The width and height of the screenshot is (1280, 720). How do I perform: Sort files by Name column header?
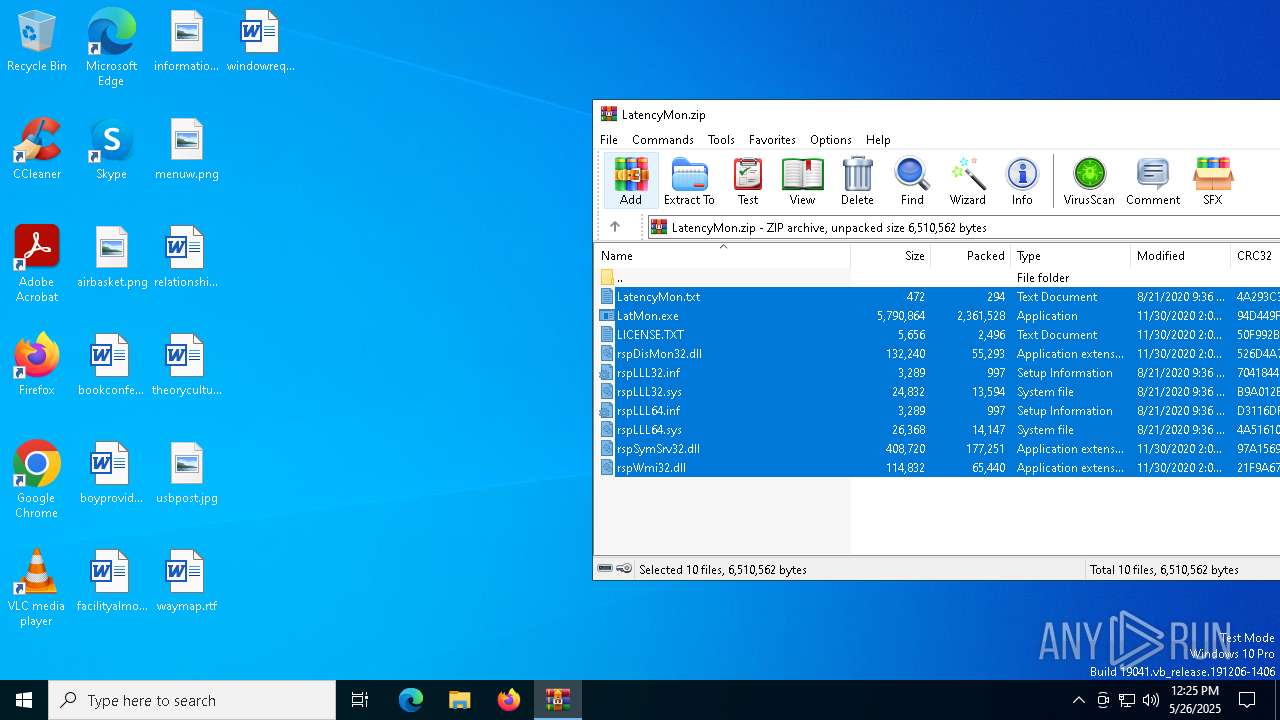tap(722, 256)
